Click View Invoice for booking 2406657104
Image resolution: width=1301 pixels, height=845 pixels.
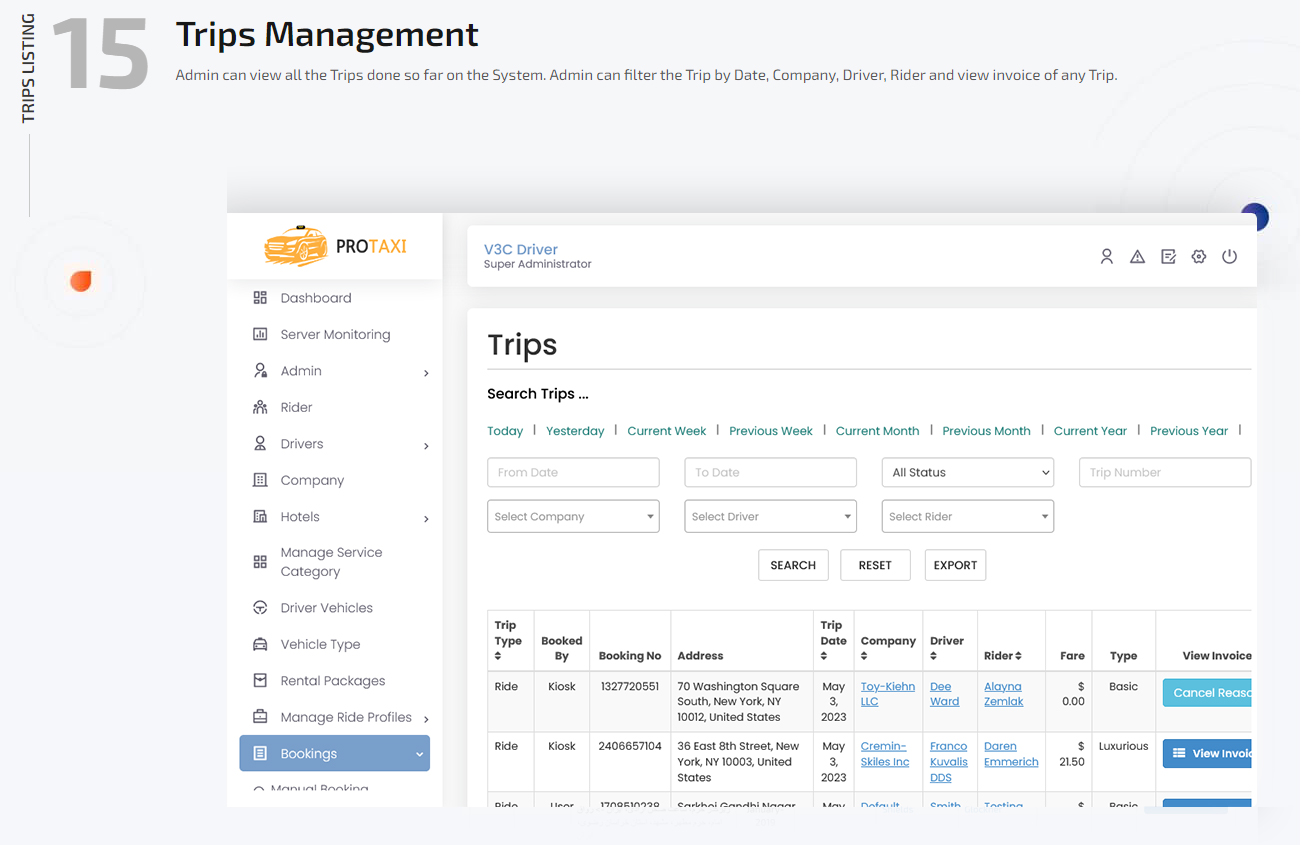point(1207,753)
